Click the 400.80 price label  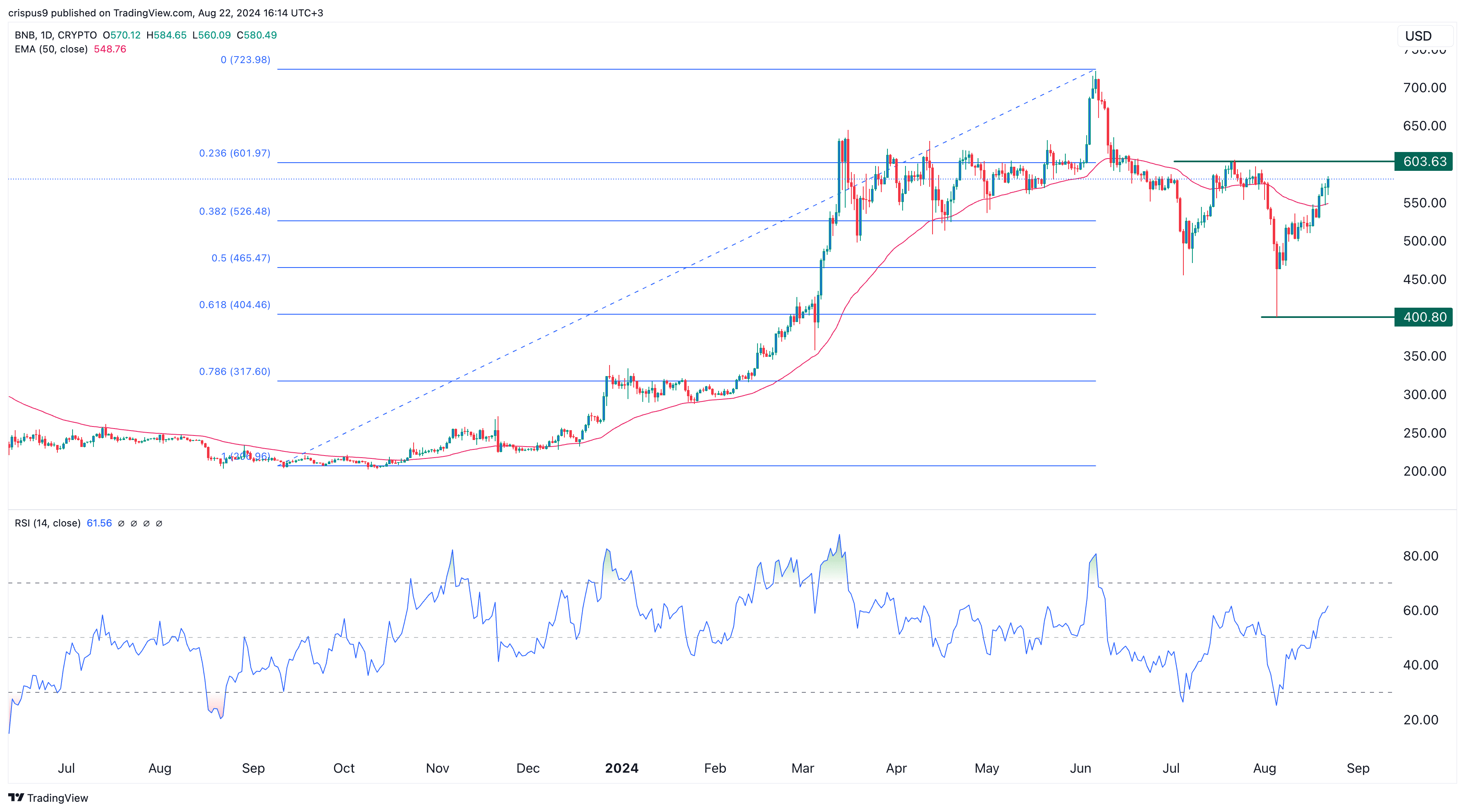tap(1424, 317)
